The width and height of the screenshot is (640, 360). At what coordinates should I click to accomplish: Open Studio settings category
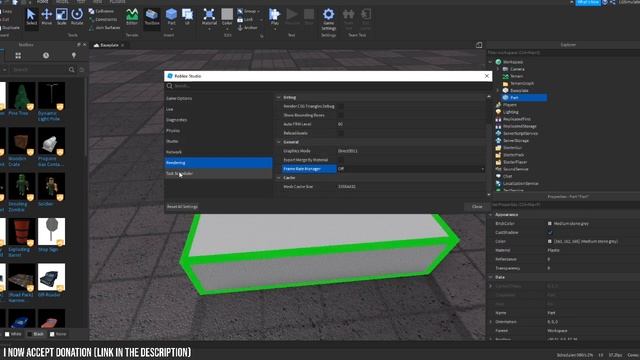pos(172,141)
